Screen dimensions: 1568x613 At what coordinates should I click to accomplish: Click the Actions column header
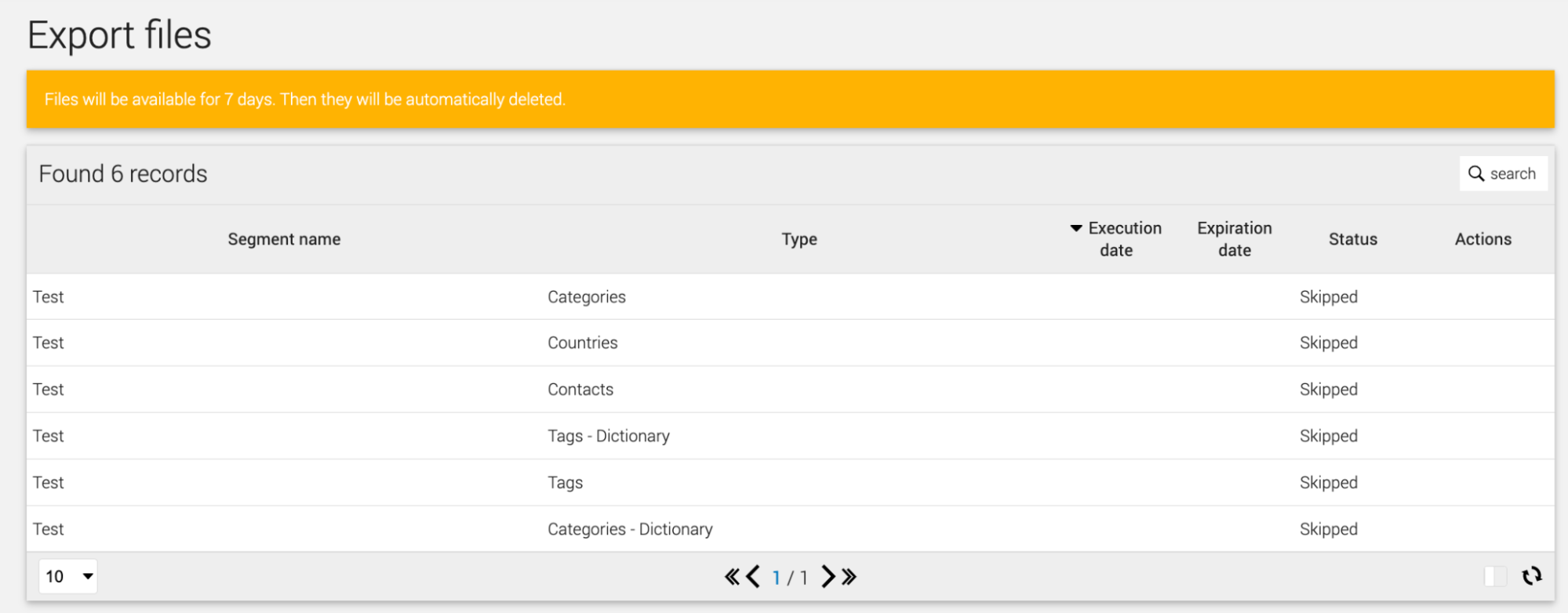pos(1483,239)
